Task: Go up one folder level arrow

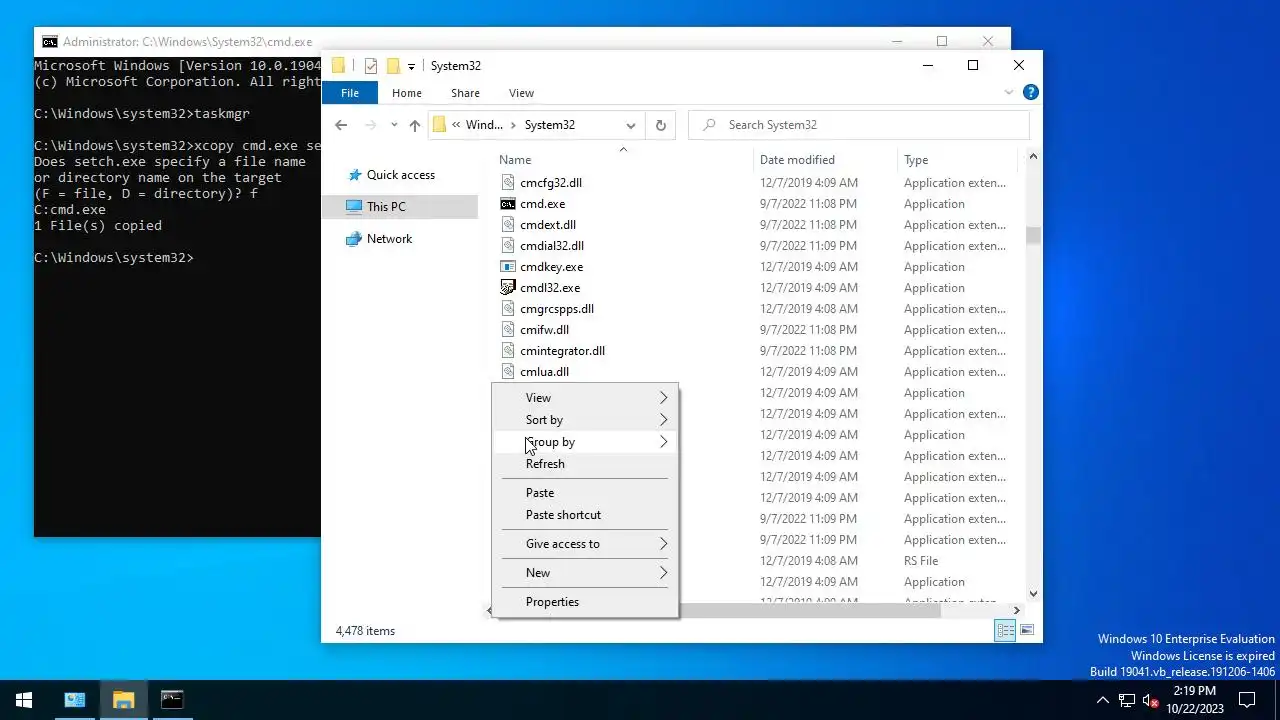Action: [x=415, y=125]
